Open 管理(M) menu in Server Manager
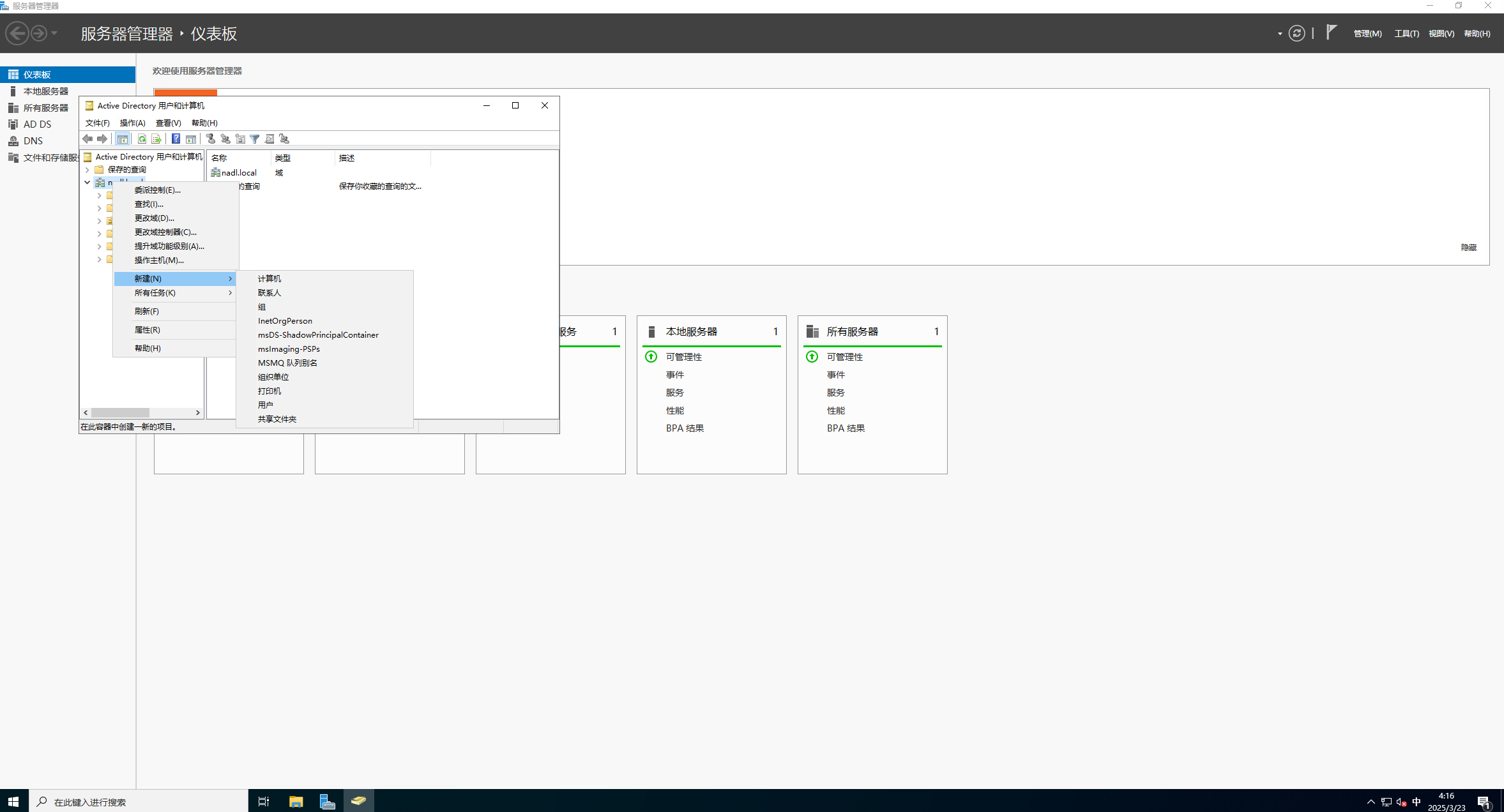 1367,34
